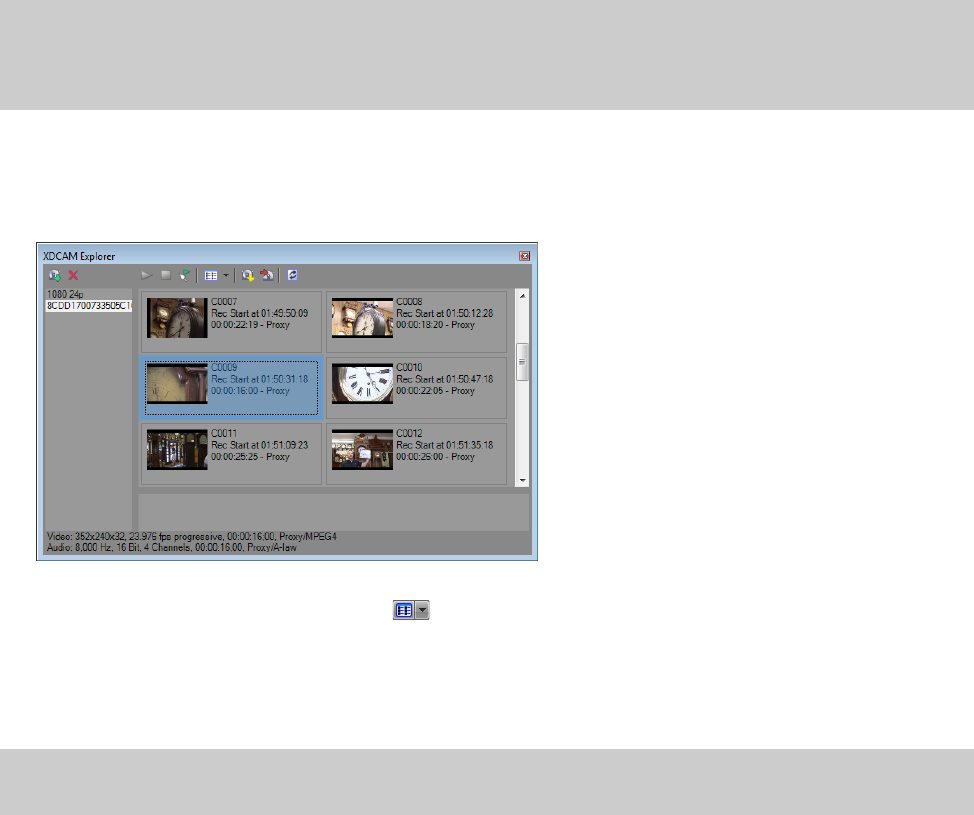The width and height of the screenshot is (974, 815).
Task: Select clip C0012 thumbnail
Action: point(362,450)
